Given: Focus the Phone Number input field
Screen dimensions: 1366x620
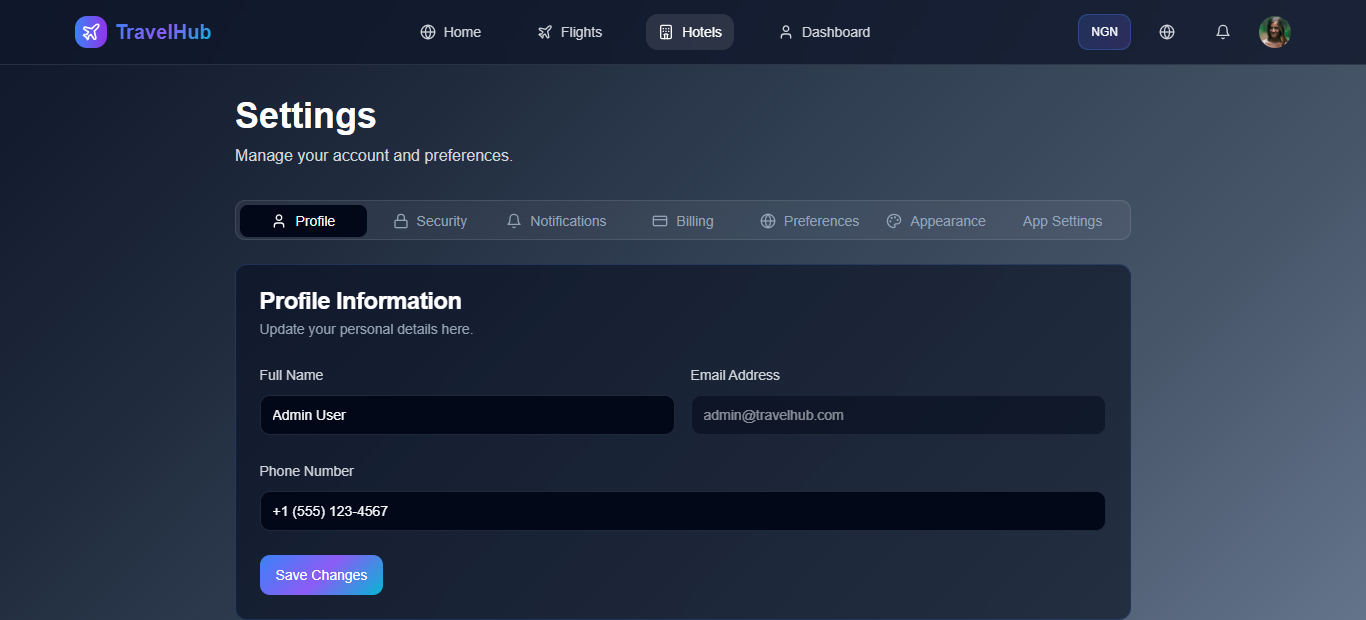Looking at the screenshot, I should pos(682,511).
